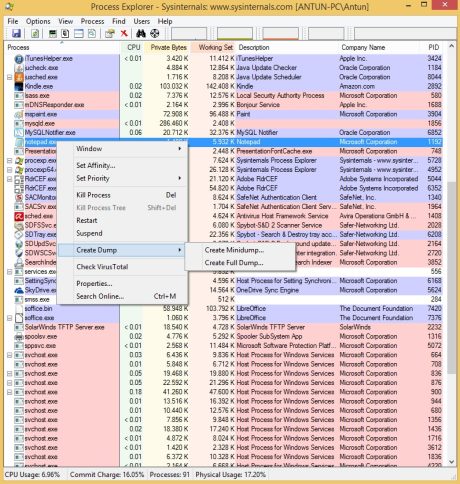Click the Properties toolbar icon
Viewport: 460px width, 484px height.
(110, 33)
